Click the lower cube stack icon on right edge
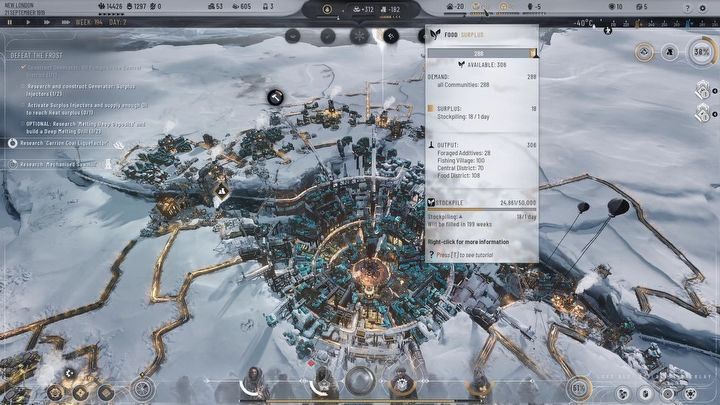The height and width of the screenshot is (405, 720). coord(703,113)
